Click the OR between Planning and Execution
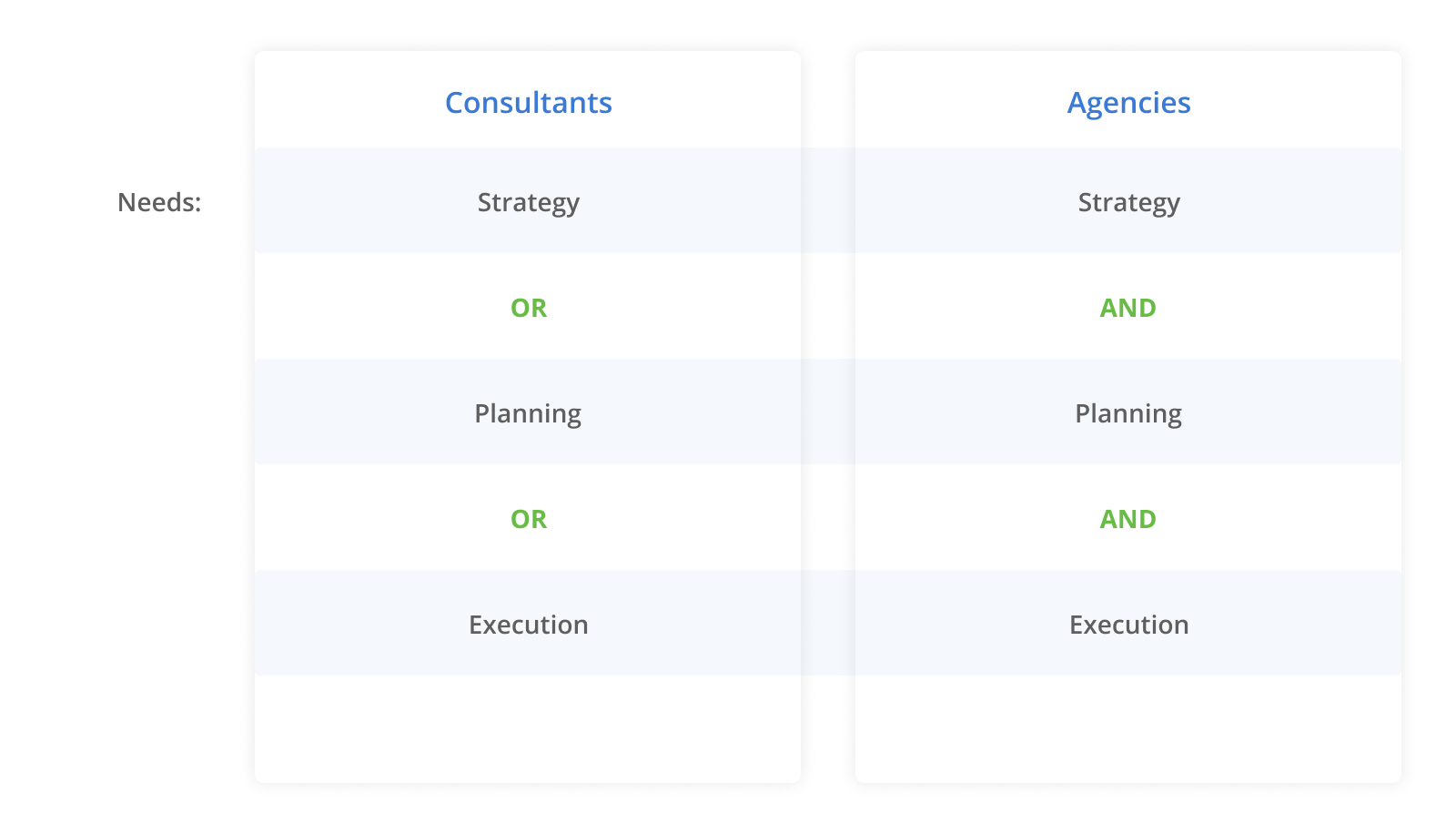Viewport: 1456px width, 834px height. 528,519
